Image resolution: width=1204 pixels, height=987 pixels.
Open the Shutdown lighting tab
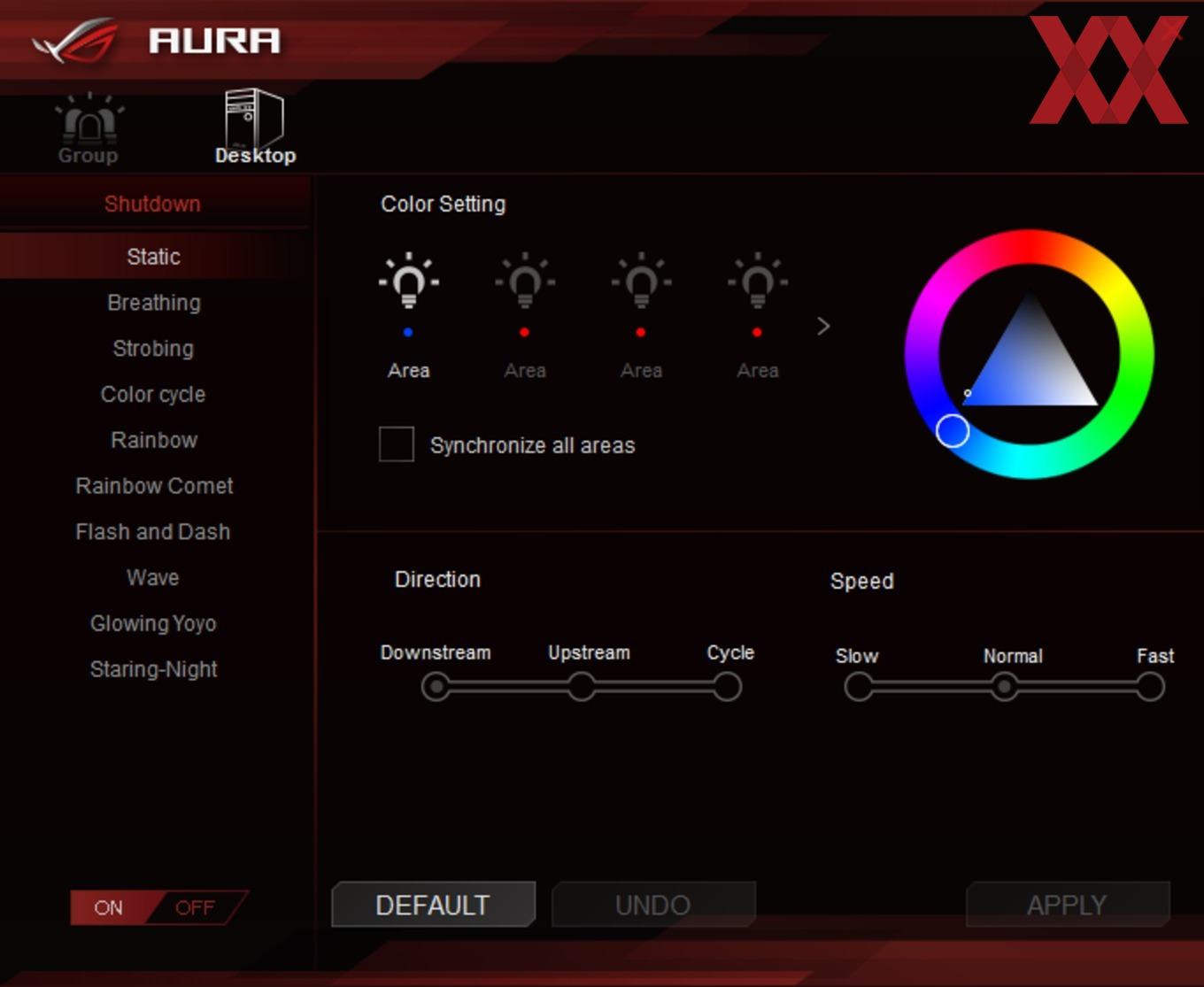point(153,204)
